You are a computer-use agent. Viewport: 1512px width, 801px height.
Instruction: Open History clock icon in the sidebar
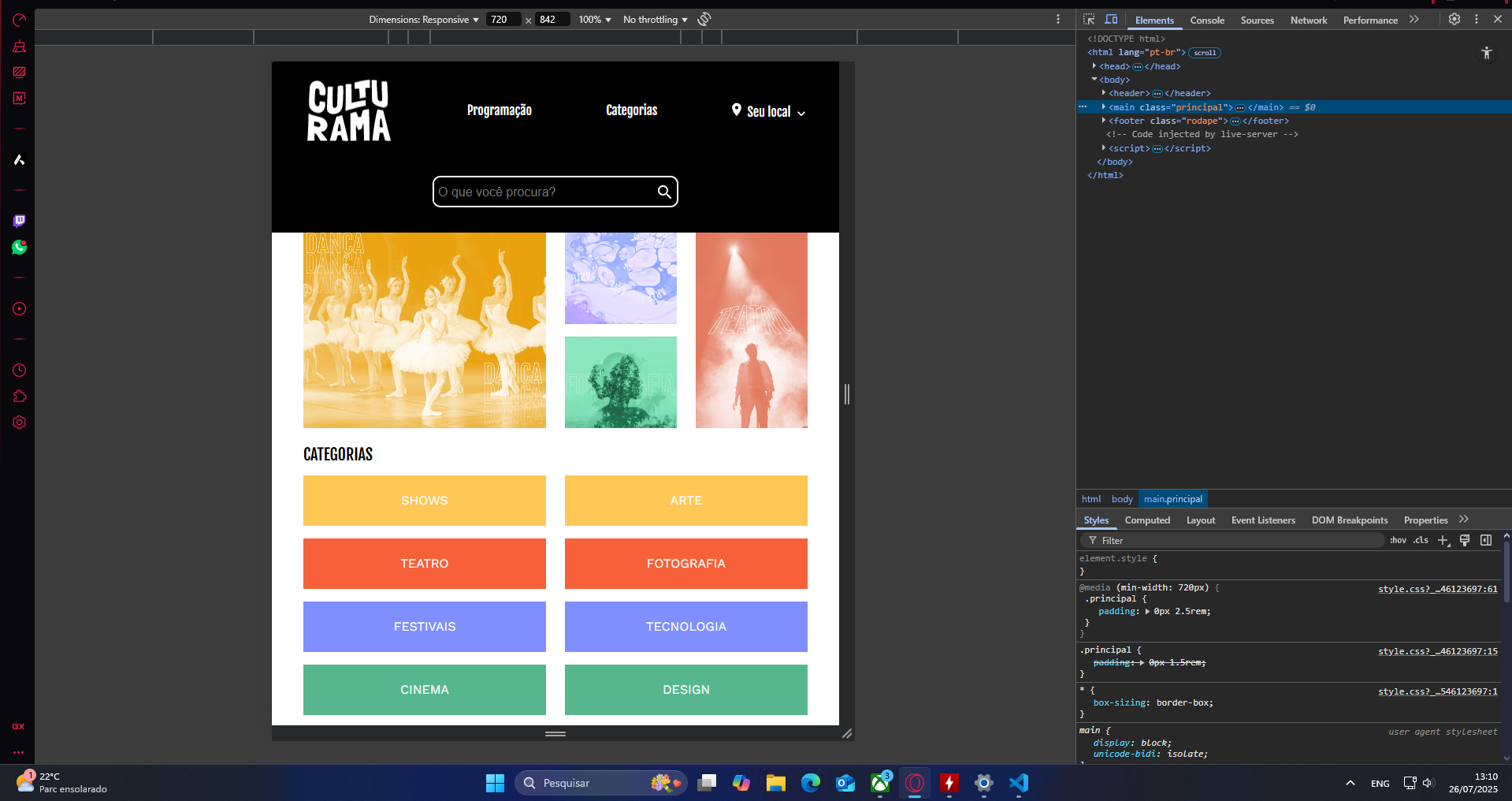coord(19,370)
